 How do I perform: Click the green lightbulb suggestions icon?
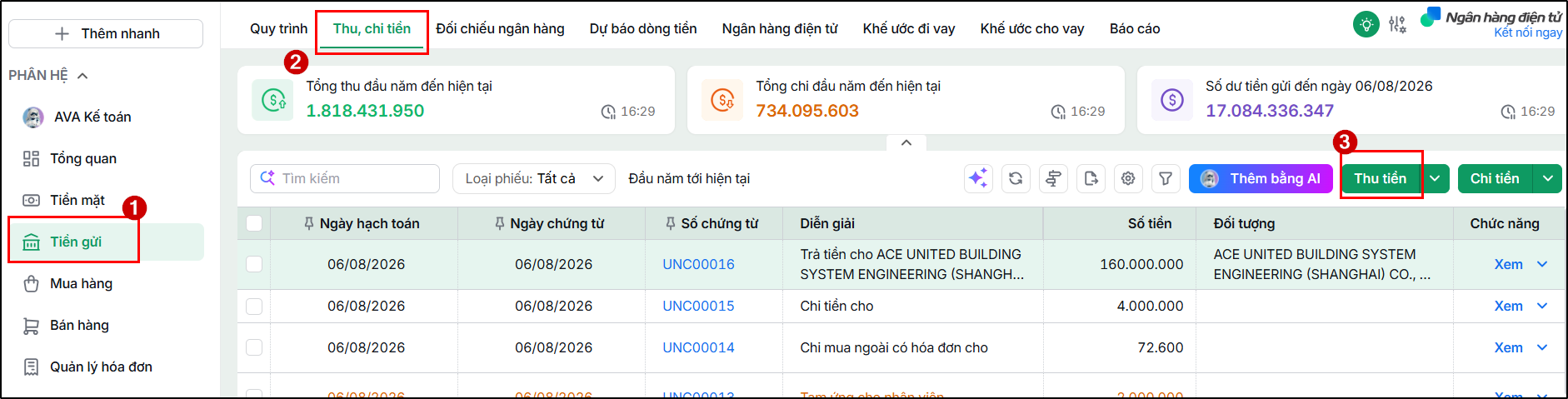[1366, 24]
